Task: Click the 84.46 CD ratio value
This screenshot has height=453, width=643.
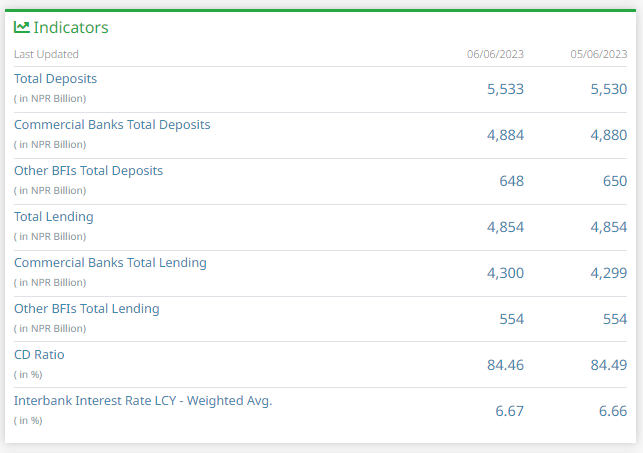Action: pyautogui.click(x=505, y=365)
